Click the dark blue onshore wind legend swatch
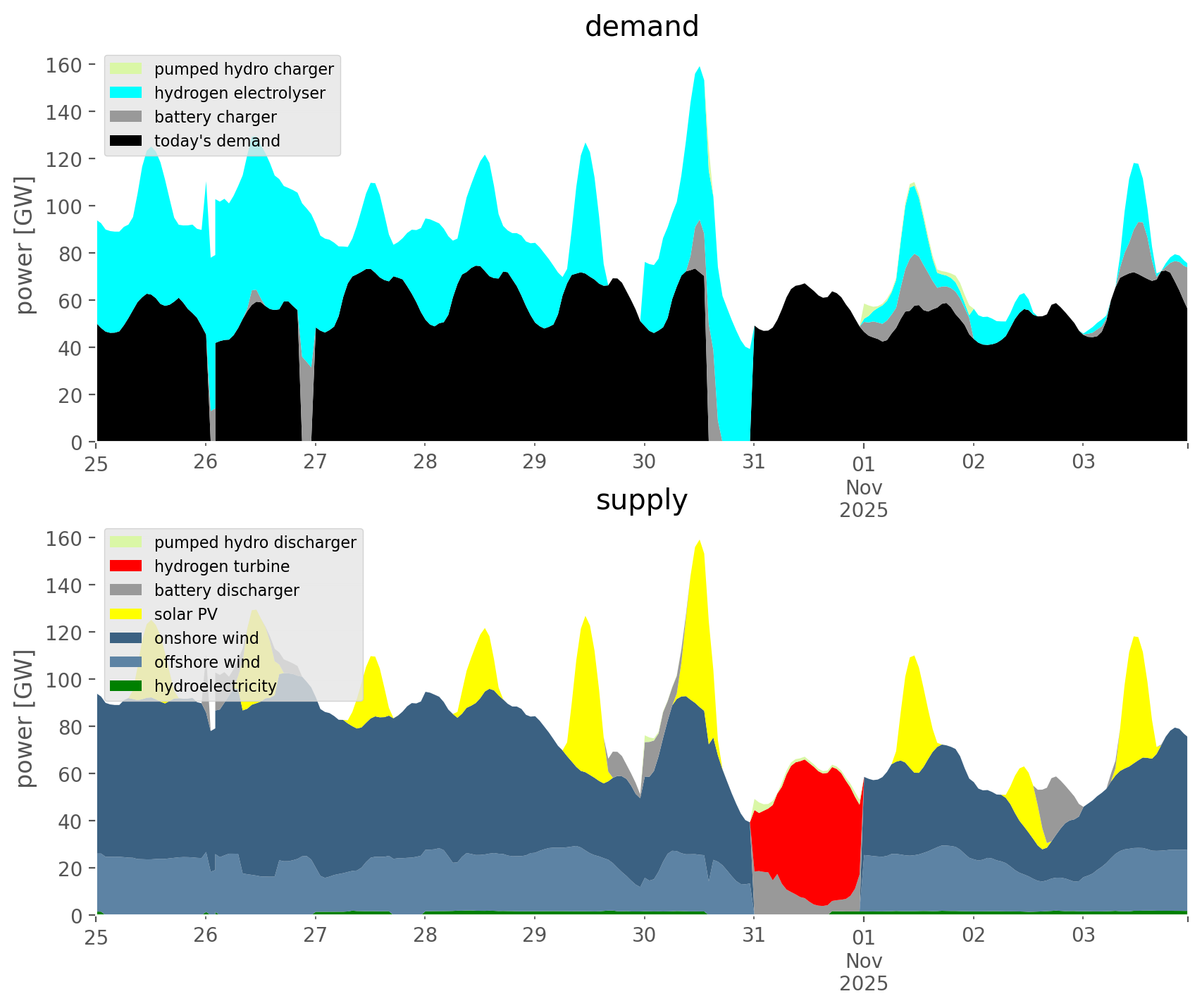The height and width of the screenshot is (1008, 1202). coord(125,638)
